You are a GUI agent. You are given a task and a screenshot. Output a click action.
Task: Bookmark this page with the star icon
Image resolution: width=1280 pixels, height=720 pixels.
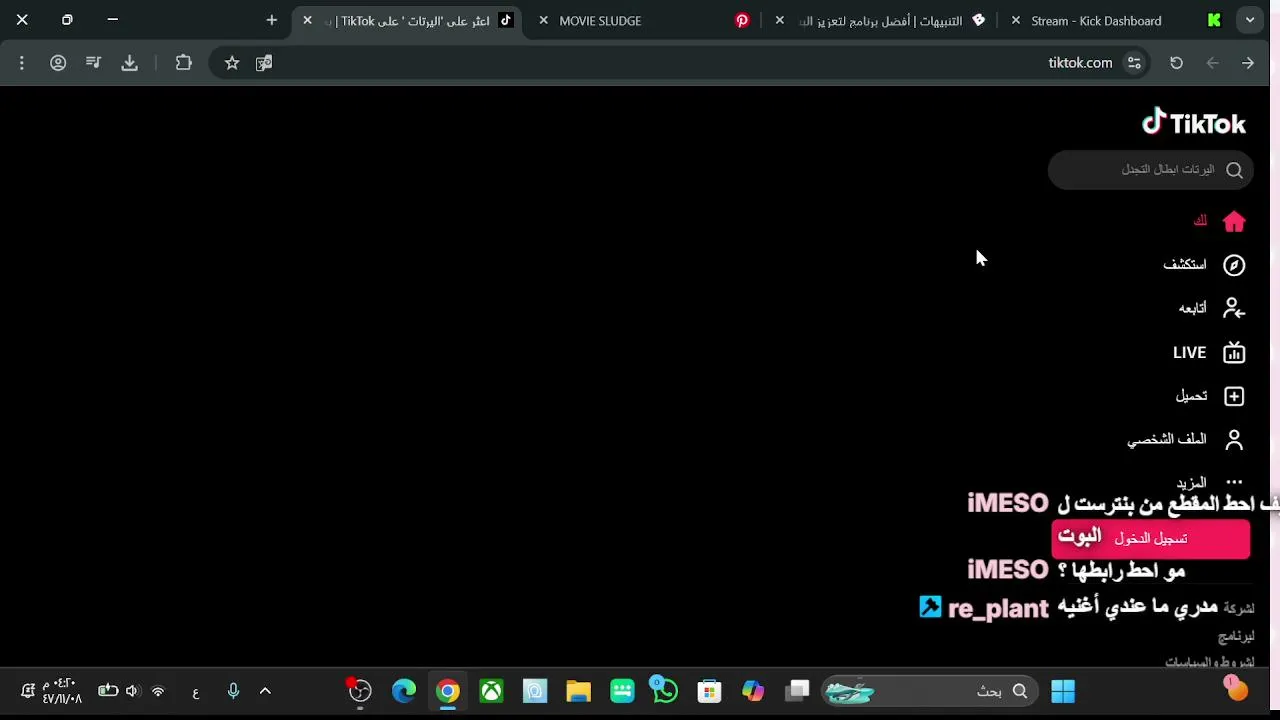click(232, 63)
